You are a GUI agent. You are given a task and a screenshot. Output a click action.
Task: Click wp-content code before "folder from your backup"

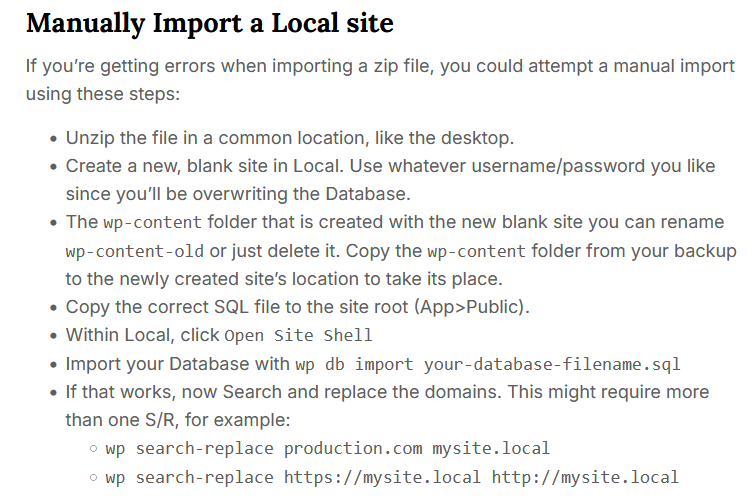coord(476,250)
